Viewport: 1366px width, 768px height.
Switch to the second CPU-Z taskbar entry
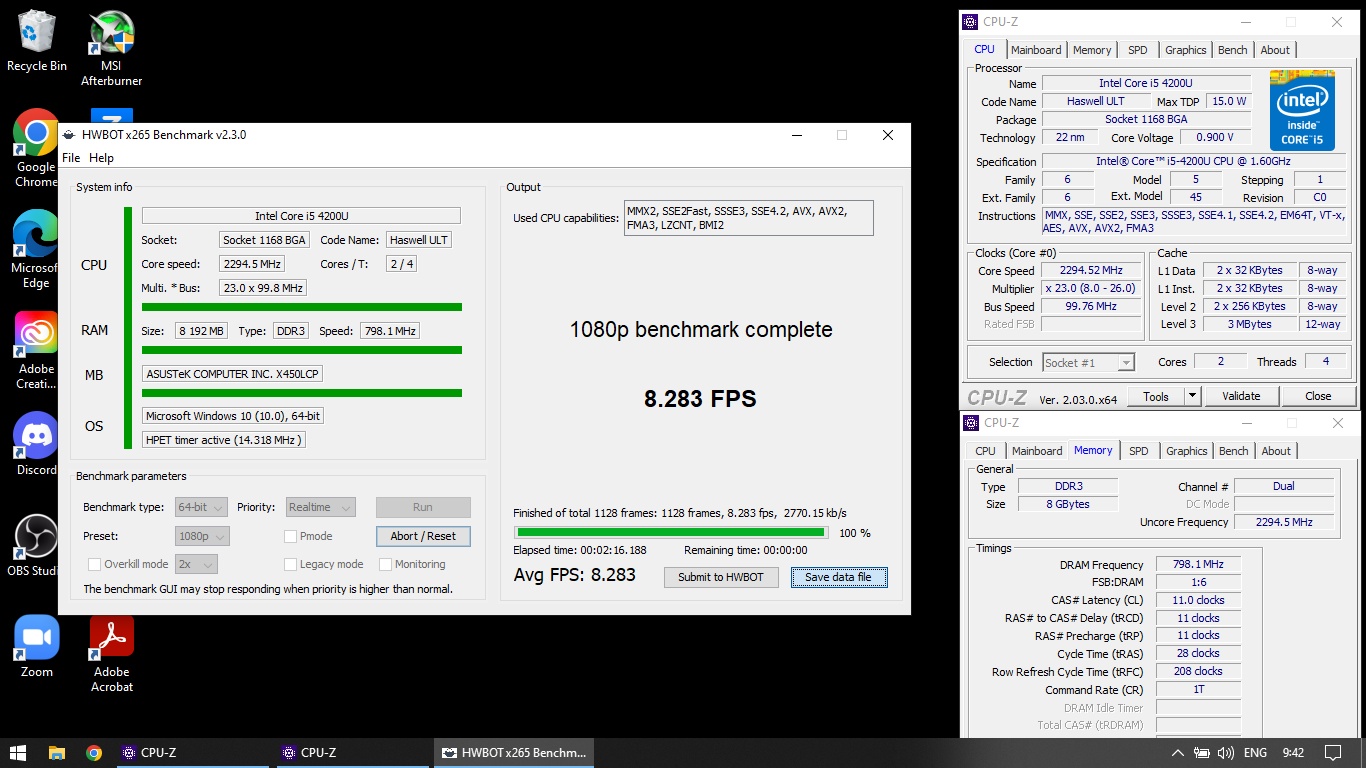[x=352, y=753]
